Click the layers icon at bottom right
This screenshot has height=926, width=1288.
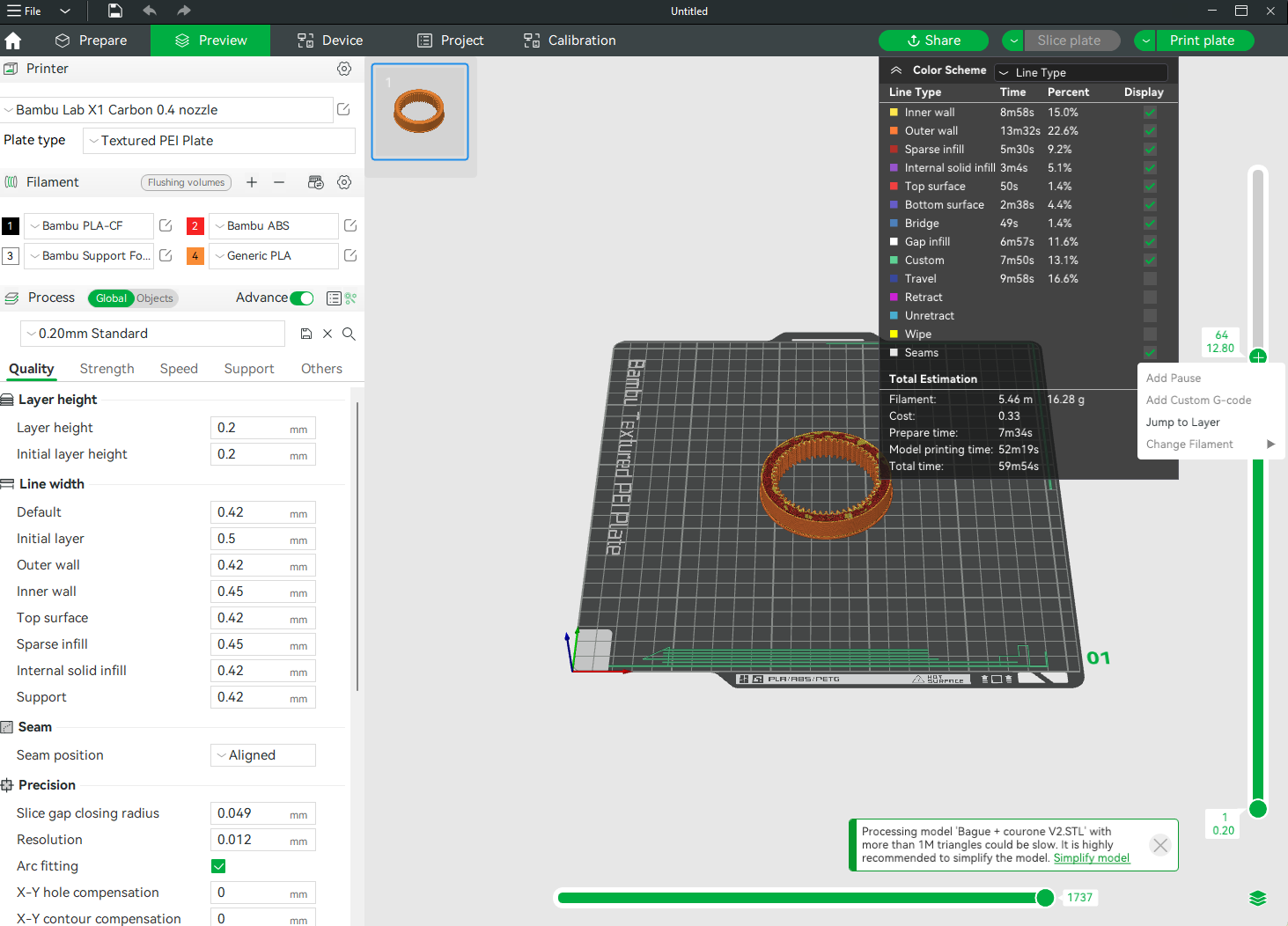coord(1257,898)
